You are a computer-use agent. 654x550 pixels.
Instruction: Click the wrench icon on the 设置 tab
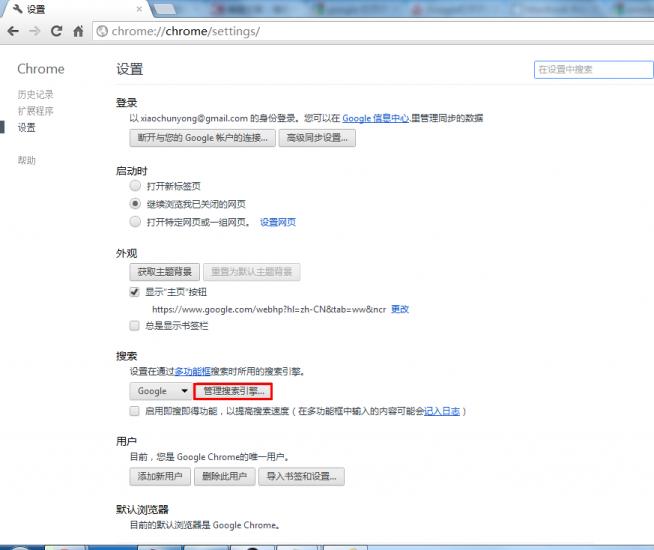pos(18,9)
